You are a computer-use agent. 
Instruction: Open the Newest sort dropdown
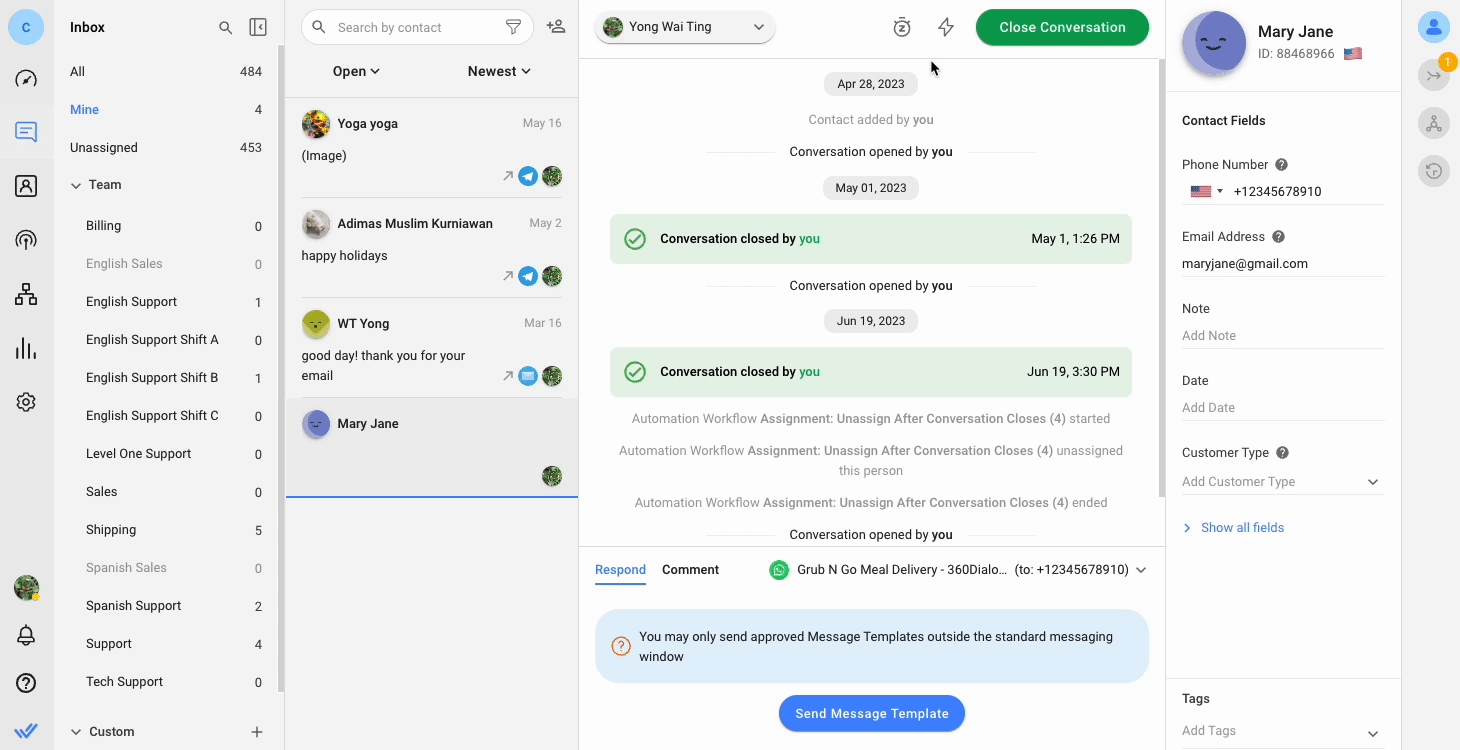click(499, 71)
